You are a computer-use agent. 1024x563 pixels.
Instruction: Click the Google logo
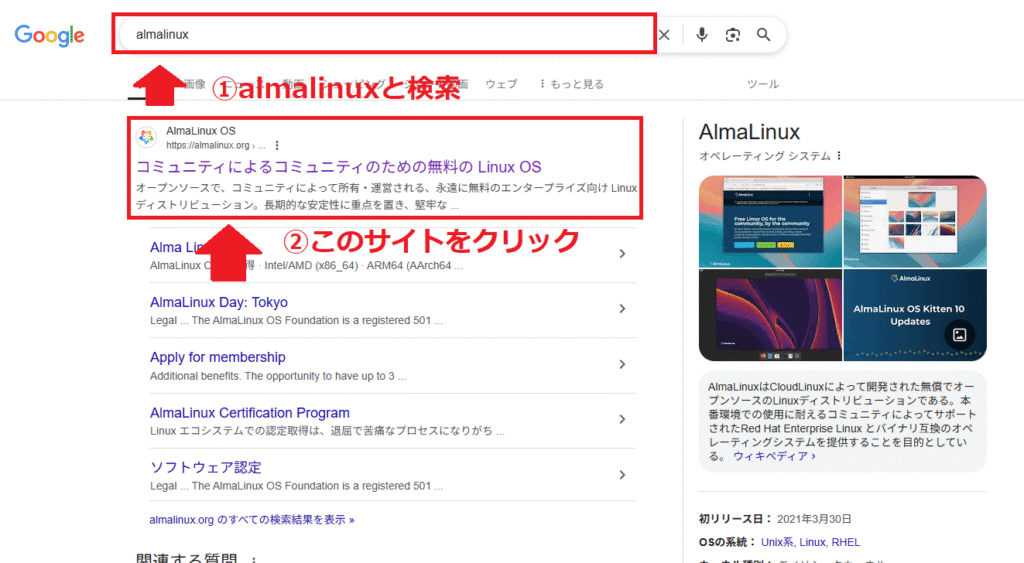[50, 35]
